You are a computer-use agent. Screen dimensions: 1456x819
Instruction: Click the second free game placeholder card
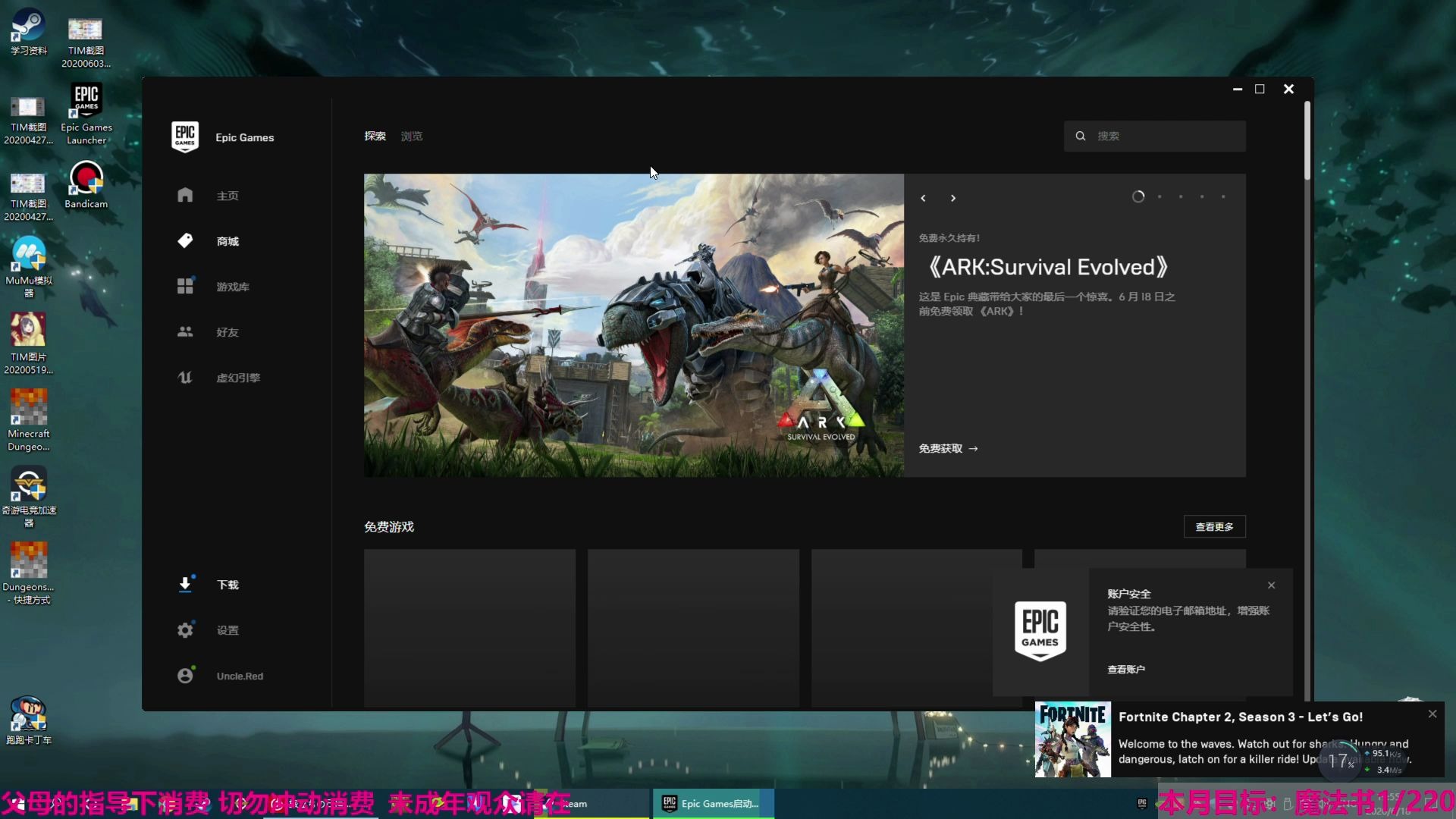coord(693,629)
